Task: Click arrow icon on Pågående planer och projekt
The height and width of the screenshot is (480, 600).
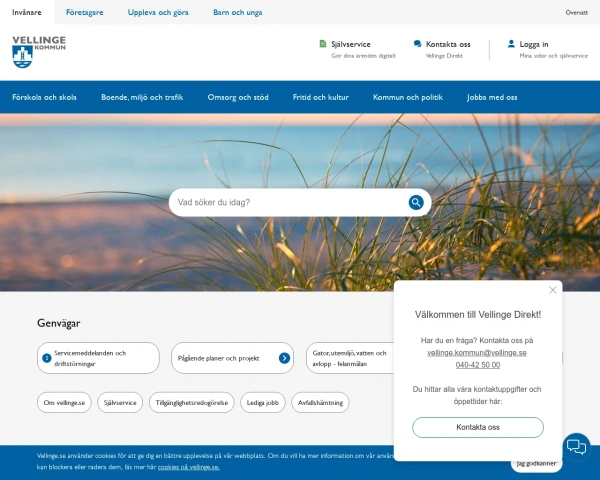Action: pyautogui.click(x=284, y=358)
